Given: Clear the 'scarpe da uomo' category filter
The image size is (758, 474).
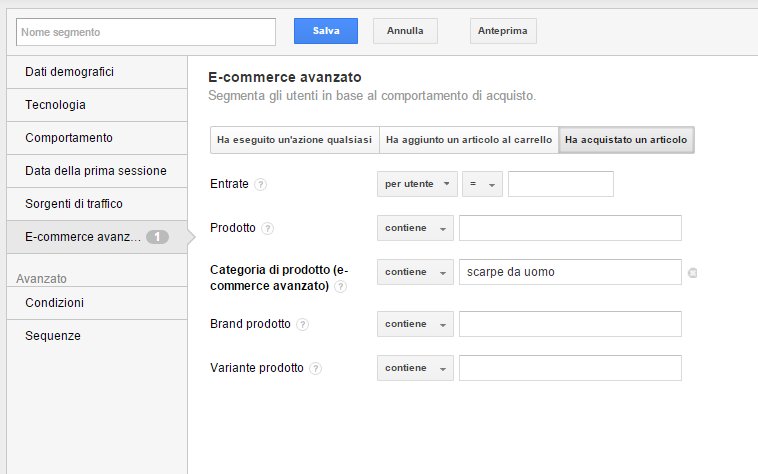Looking at the screenshot, I should 693,273.
